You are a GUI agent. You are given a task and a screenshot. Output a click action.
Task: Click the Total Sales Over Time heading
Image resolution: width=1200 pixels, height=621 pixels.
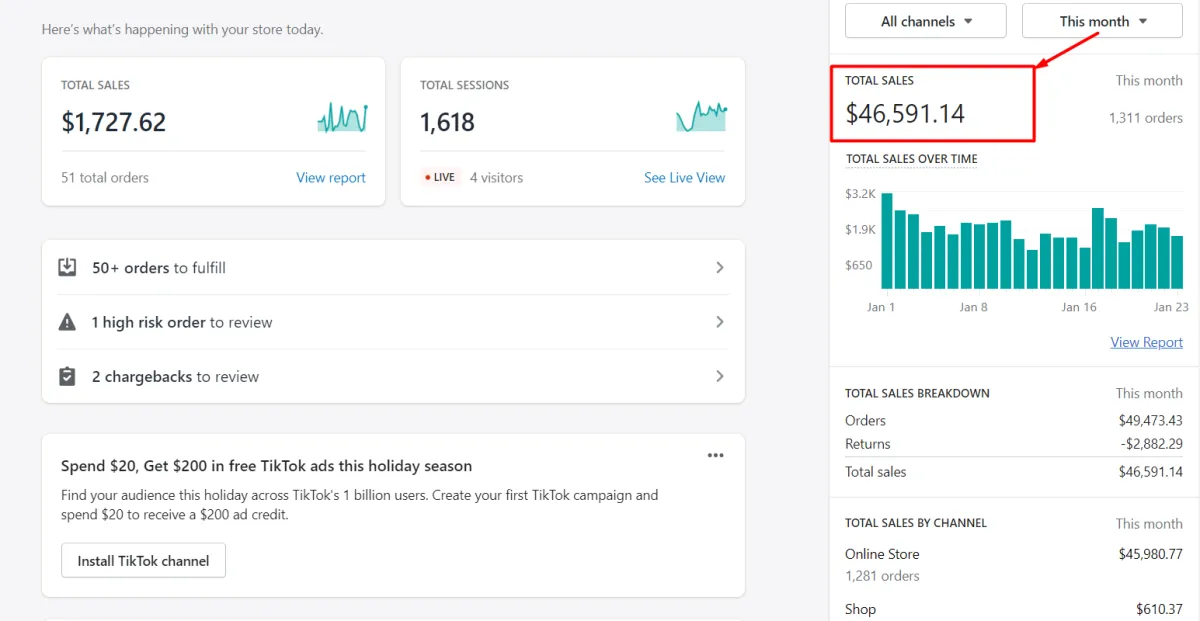point(911,159)
